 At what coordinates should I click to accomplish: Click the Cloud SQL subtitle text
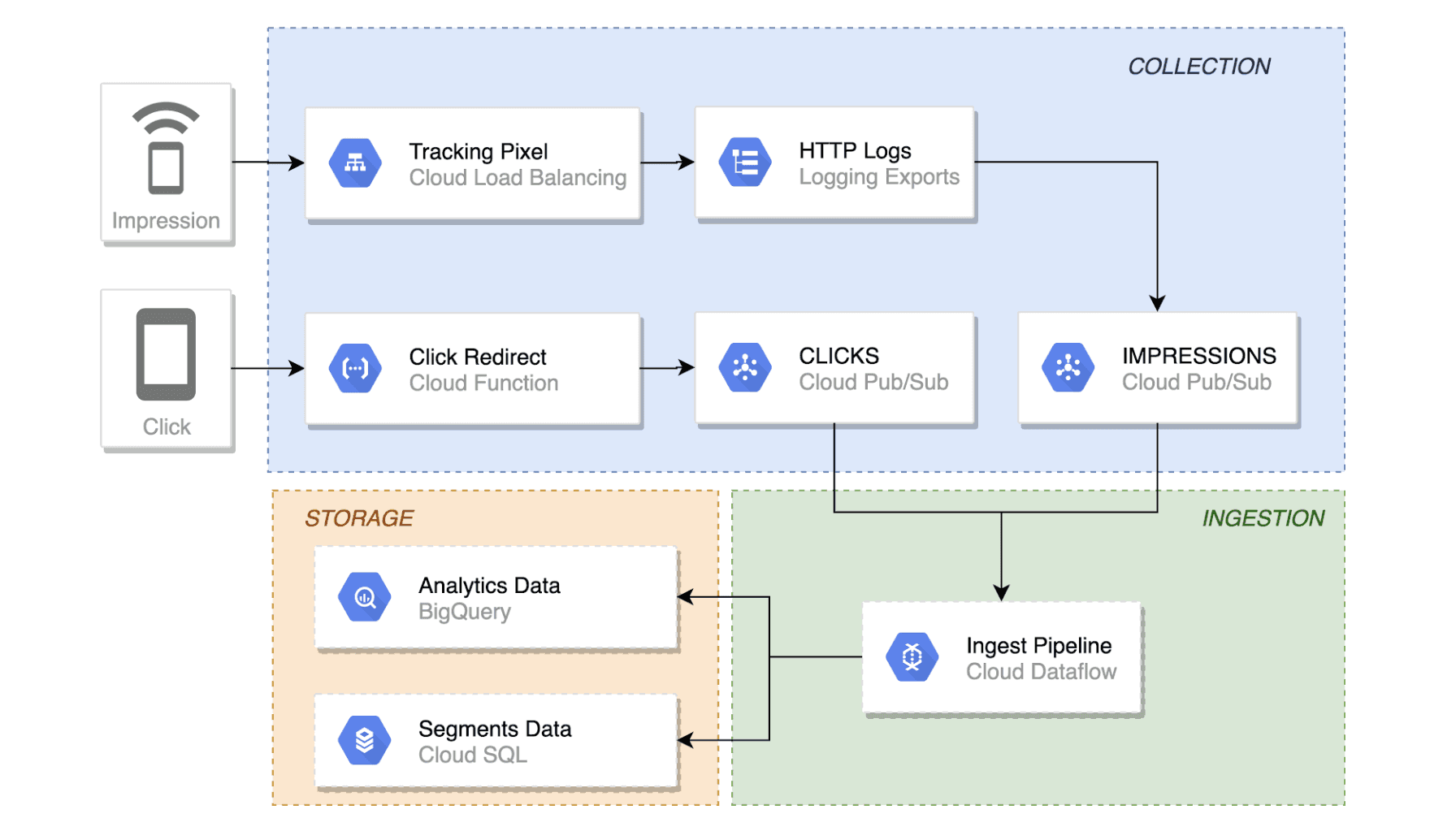coord(473,755)
